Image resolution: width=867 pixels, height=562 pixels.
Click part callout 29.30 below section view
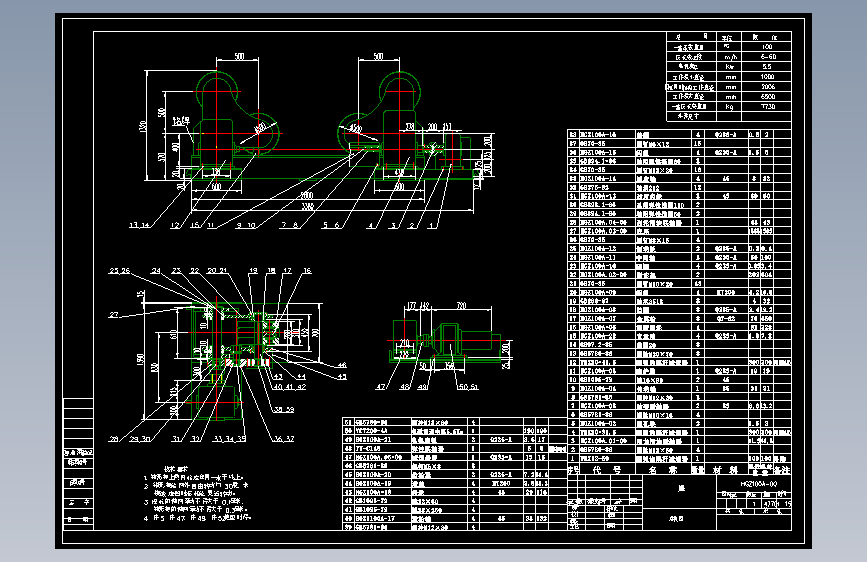[x=140, y=439]
